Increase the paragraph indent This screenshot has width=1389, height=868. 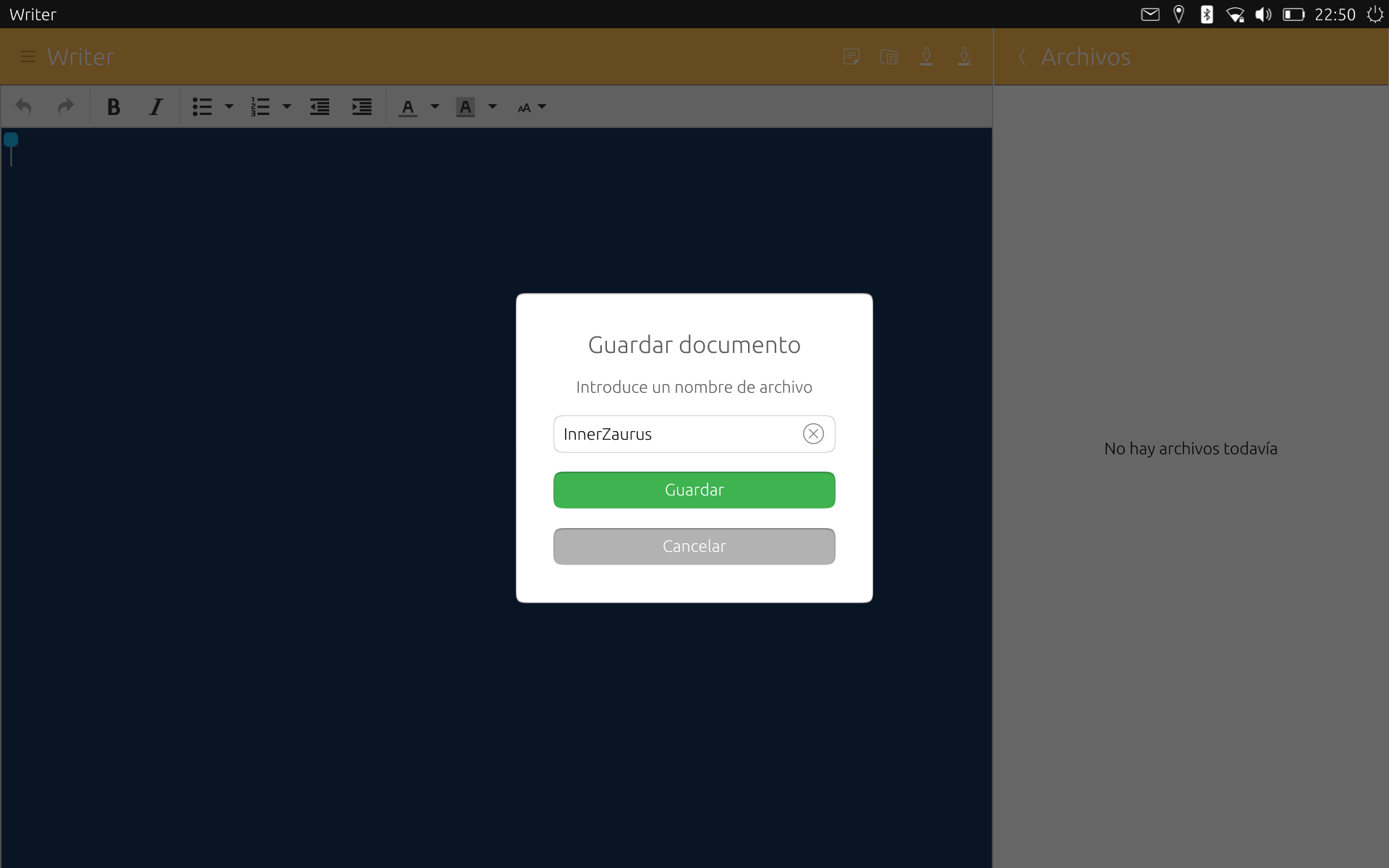(362, 107)
